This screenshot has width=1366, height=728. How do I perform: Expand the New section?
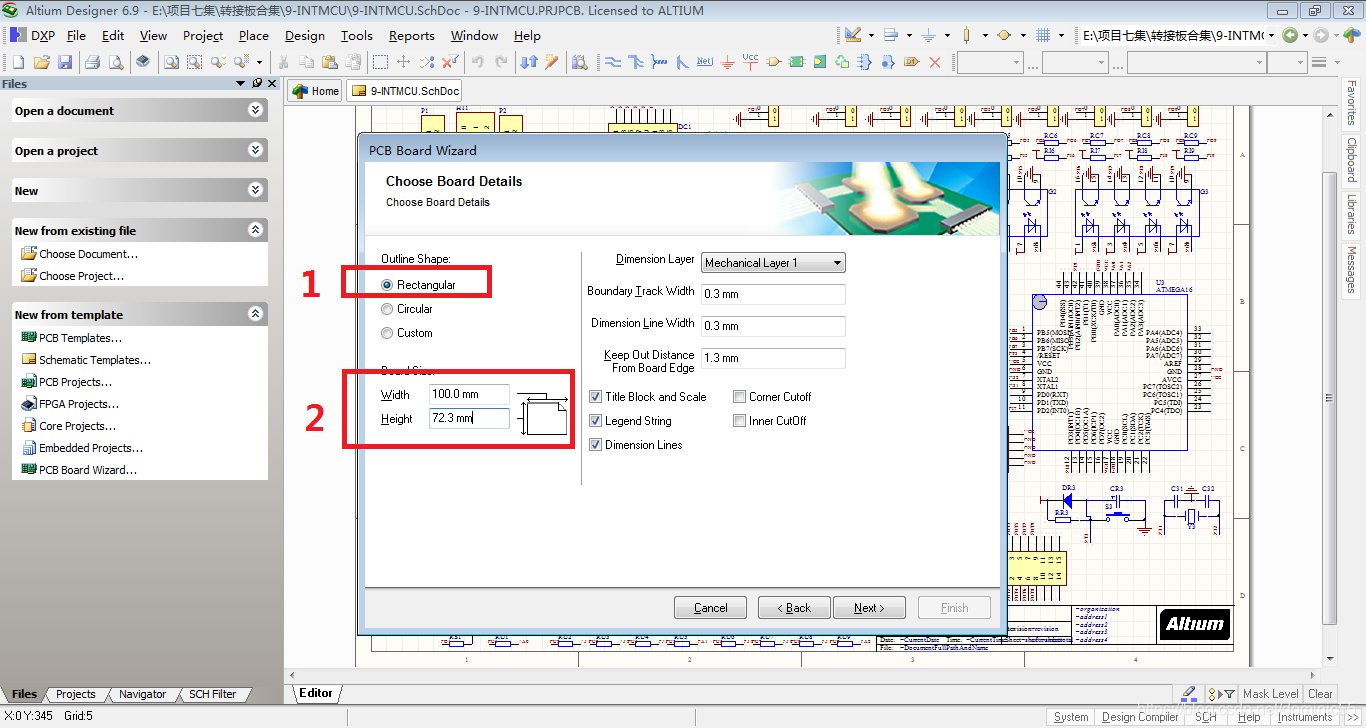tap(256, 190)
